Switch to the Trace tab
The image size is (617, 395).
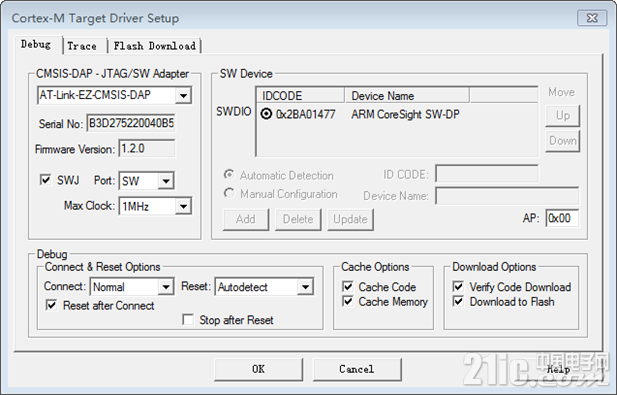[82, 46]
